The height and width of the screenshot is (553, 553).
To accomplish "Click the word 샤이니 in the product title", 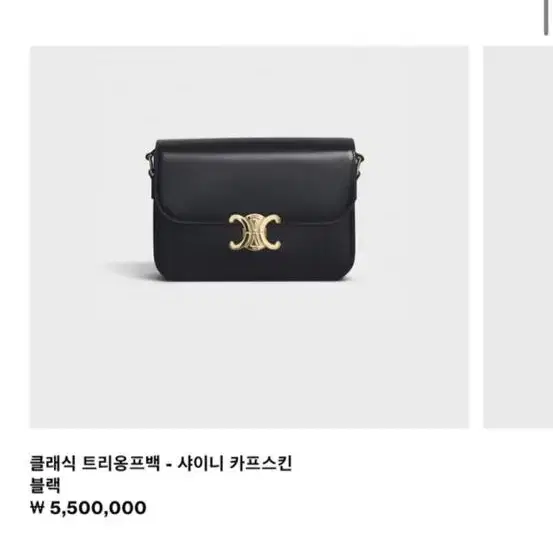I will coord(200,463).
